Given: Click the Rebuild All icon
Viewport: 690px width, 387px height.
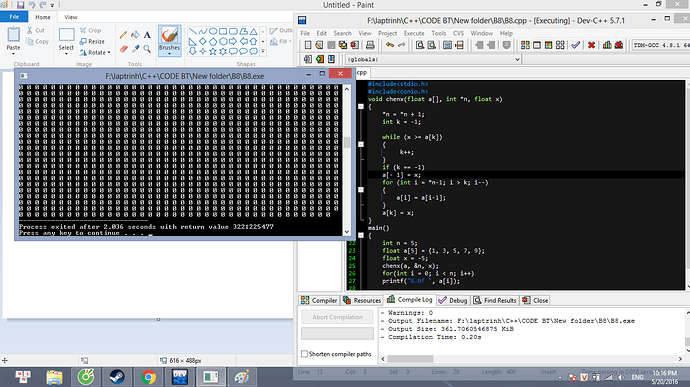Looking at the screenshot, I should (560, 45).
